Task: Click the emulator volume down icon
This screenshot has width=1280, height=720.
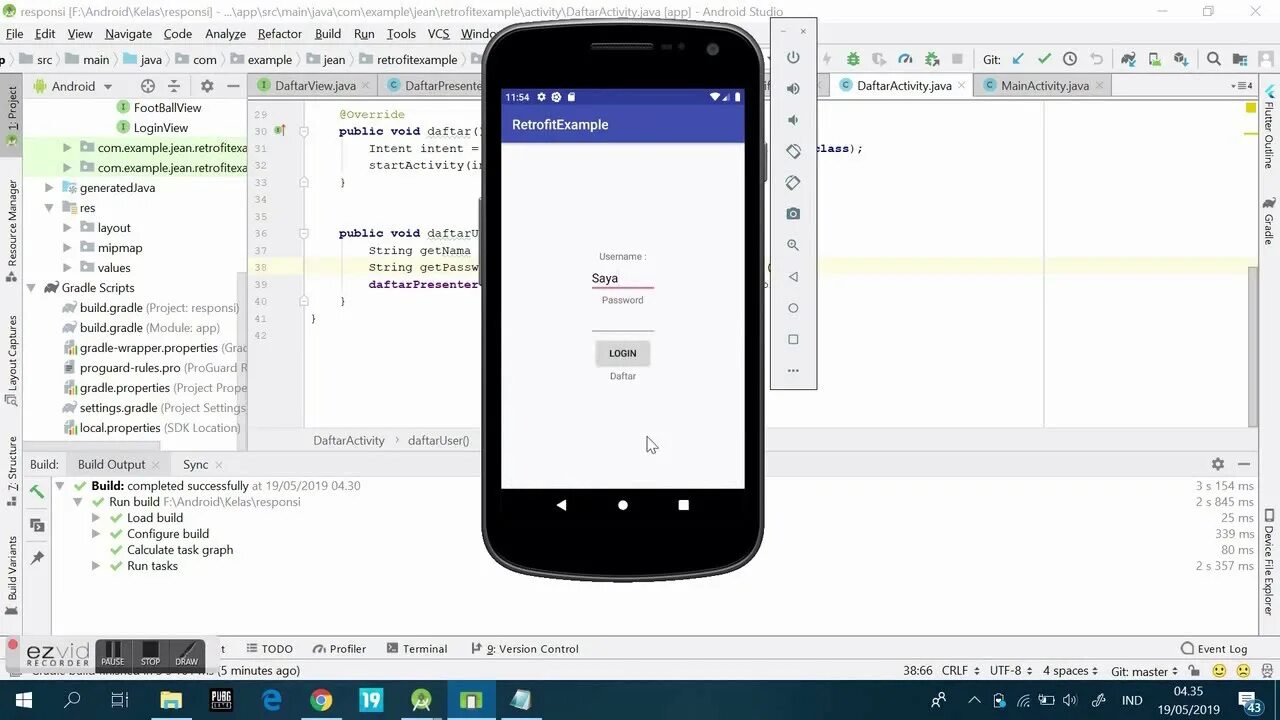Action: pyautogui.click(x=793, y=120)
